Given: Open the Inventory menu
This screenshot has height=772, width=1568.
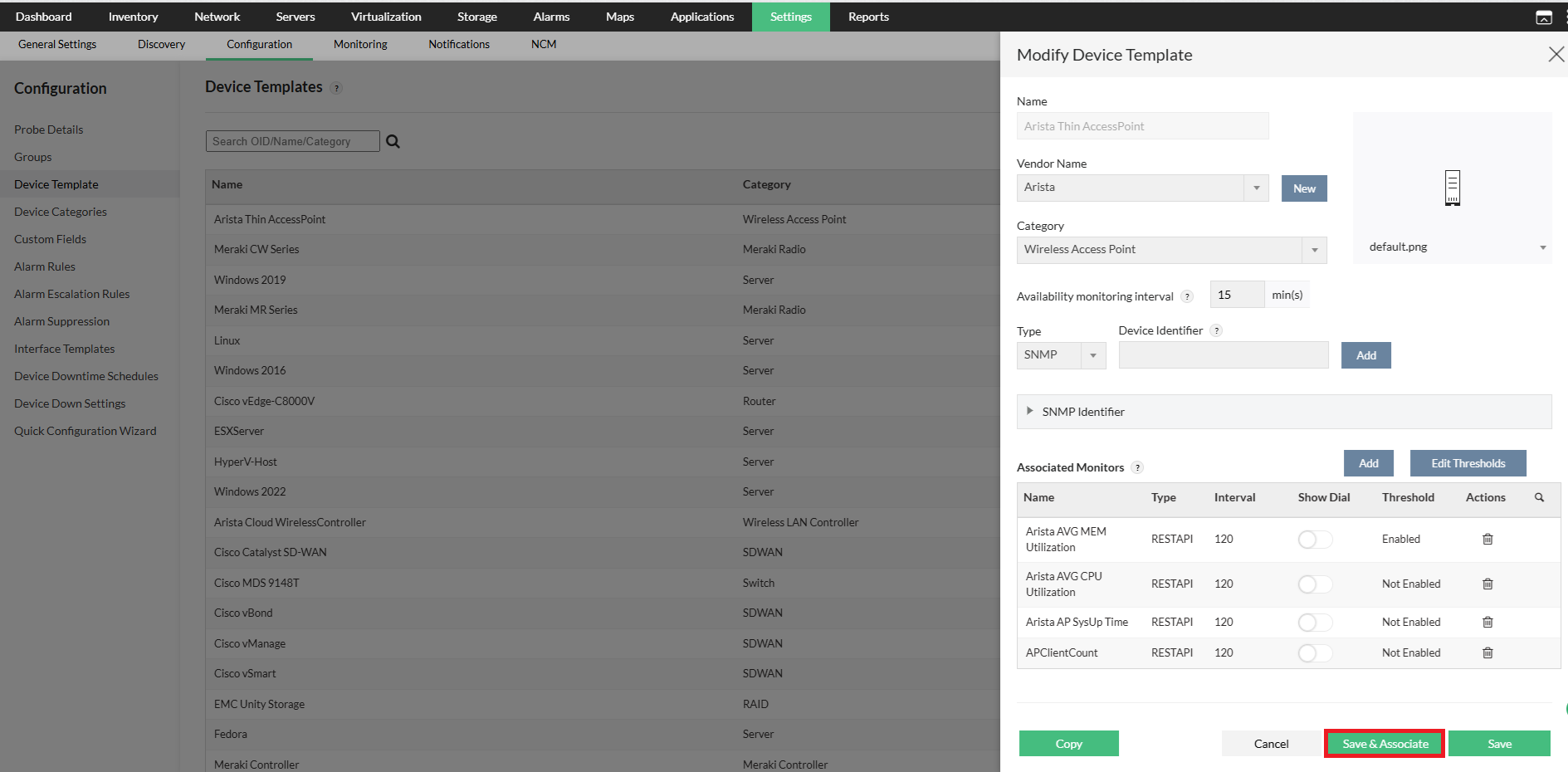Looking at the screenshot, I should (x=133, y=17).
